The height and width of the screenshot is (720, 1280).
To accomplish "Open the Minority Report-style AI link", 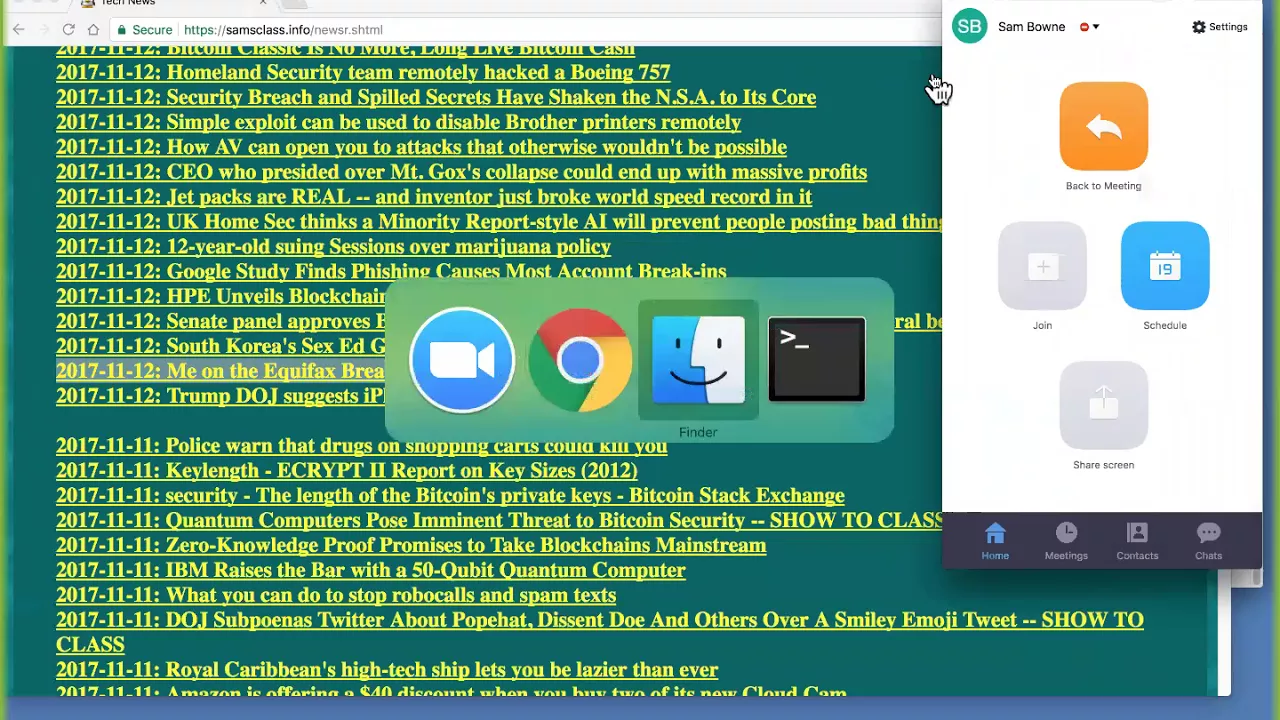I will click(x=499, y=222).
